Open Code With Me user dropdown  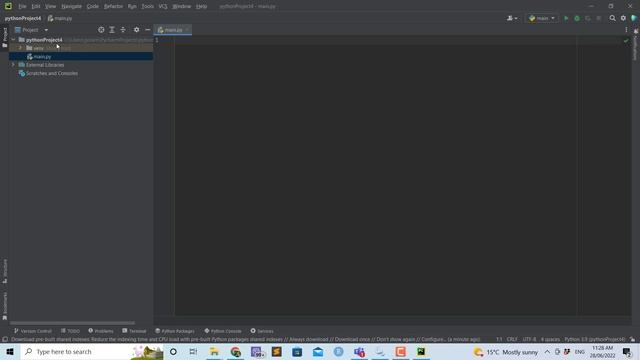512,18
